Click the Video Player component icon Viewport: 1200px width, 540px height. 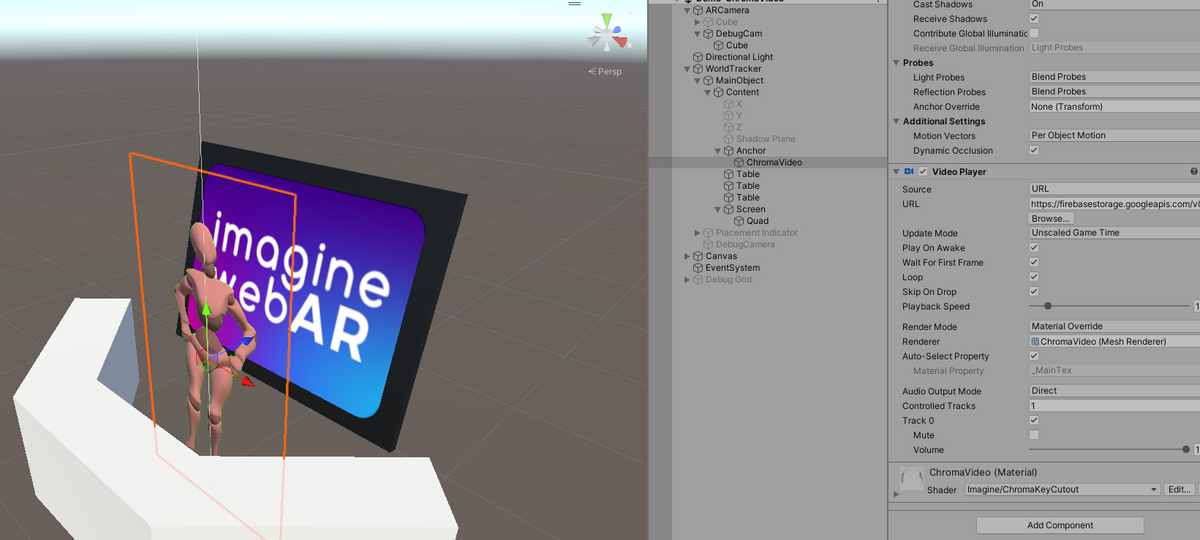[x=909, y=172]
